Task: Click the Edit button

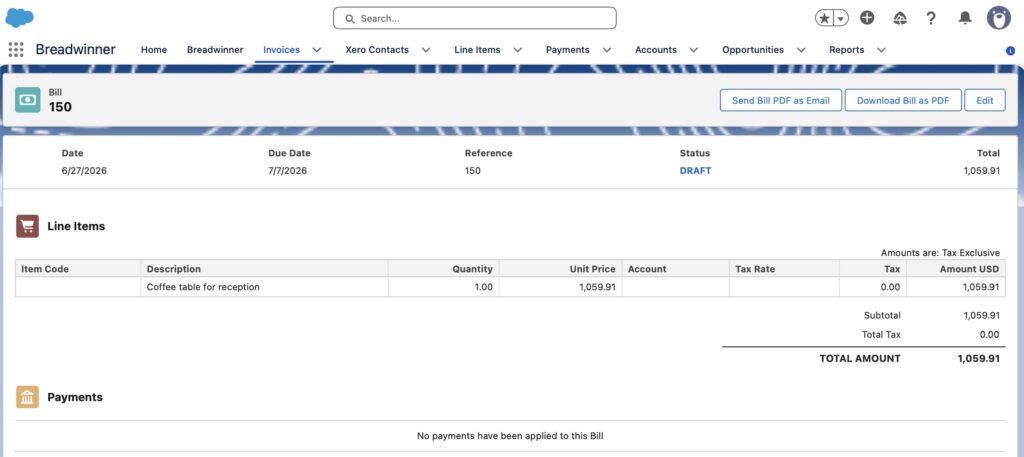Action: 985,101
